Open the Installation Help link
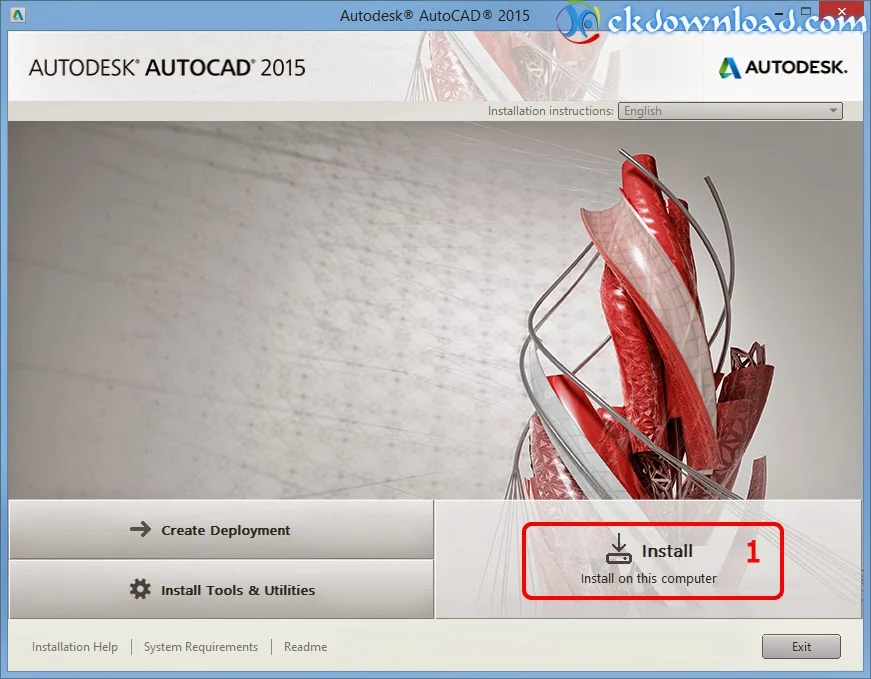This screenshot has height=679, width=871. tap(74, 647)
